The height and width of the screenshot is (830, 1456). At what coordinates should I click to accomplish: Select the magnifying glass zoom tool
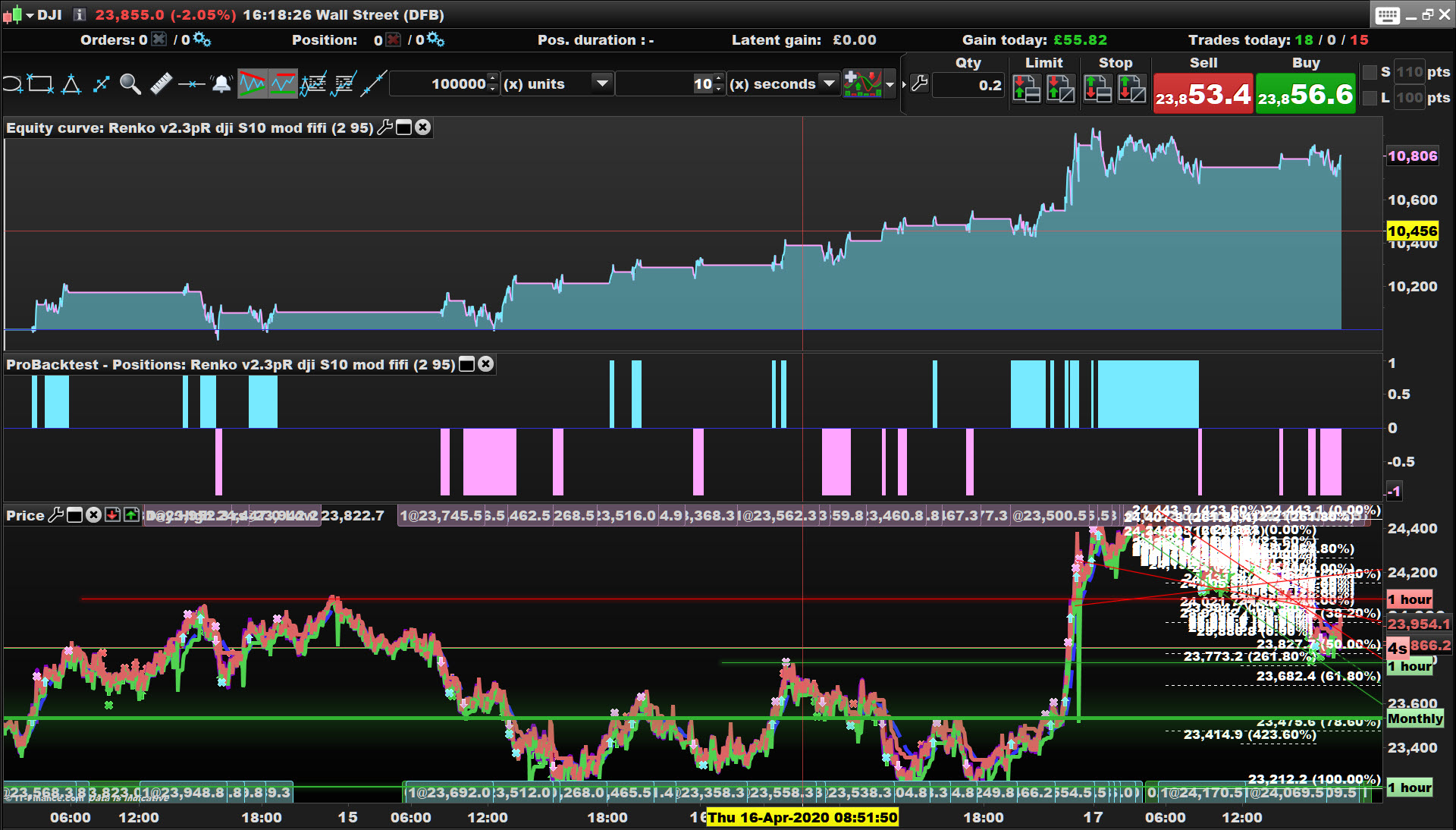click(x=130, y=83)
